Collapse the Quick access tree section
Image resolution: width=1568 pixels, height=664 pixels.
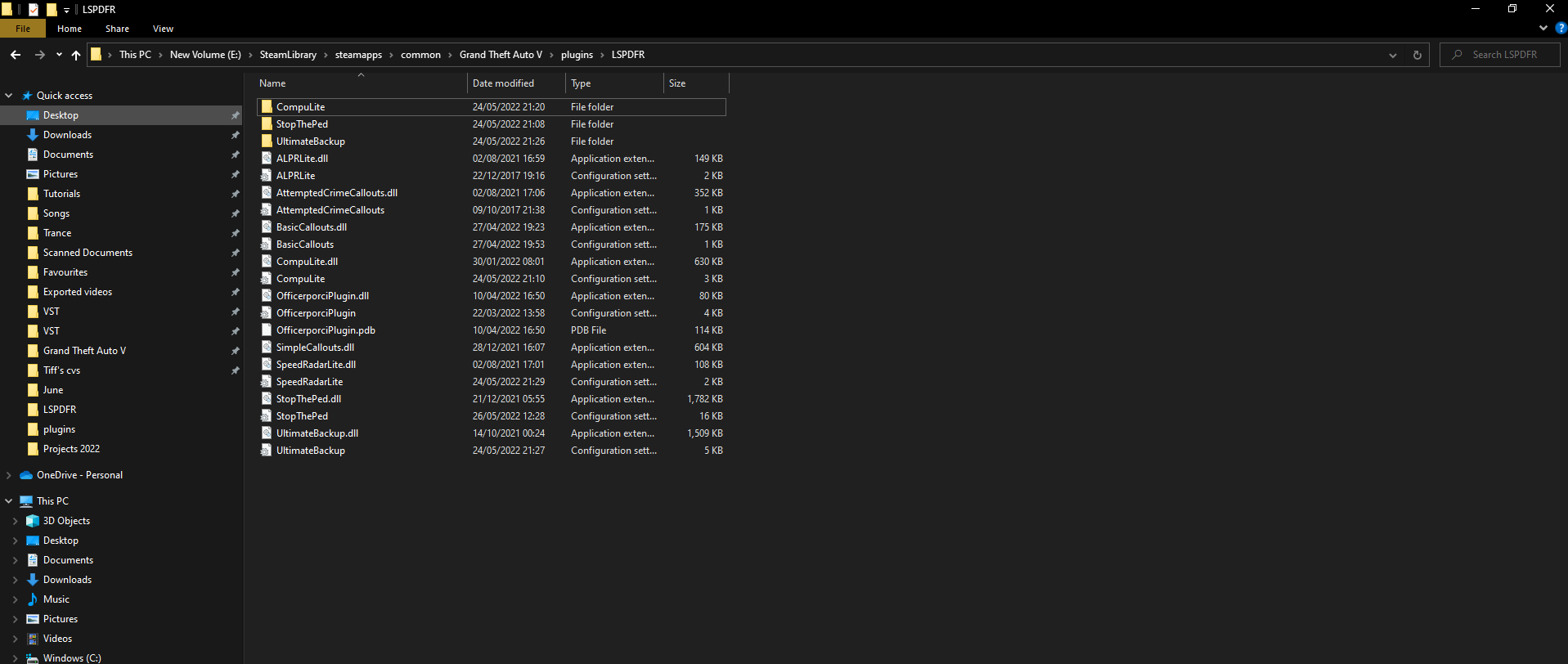click(x=9, y=96)
